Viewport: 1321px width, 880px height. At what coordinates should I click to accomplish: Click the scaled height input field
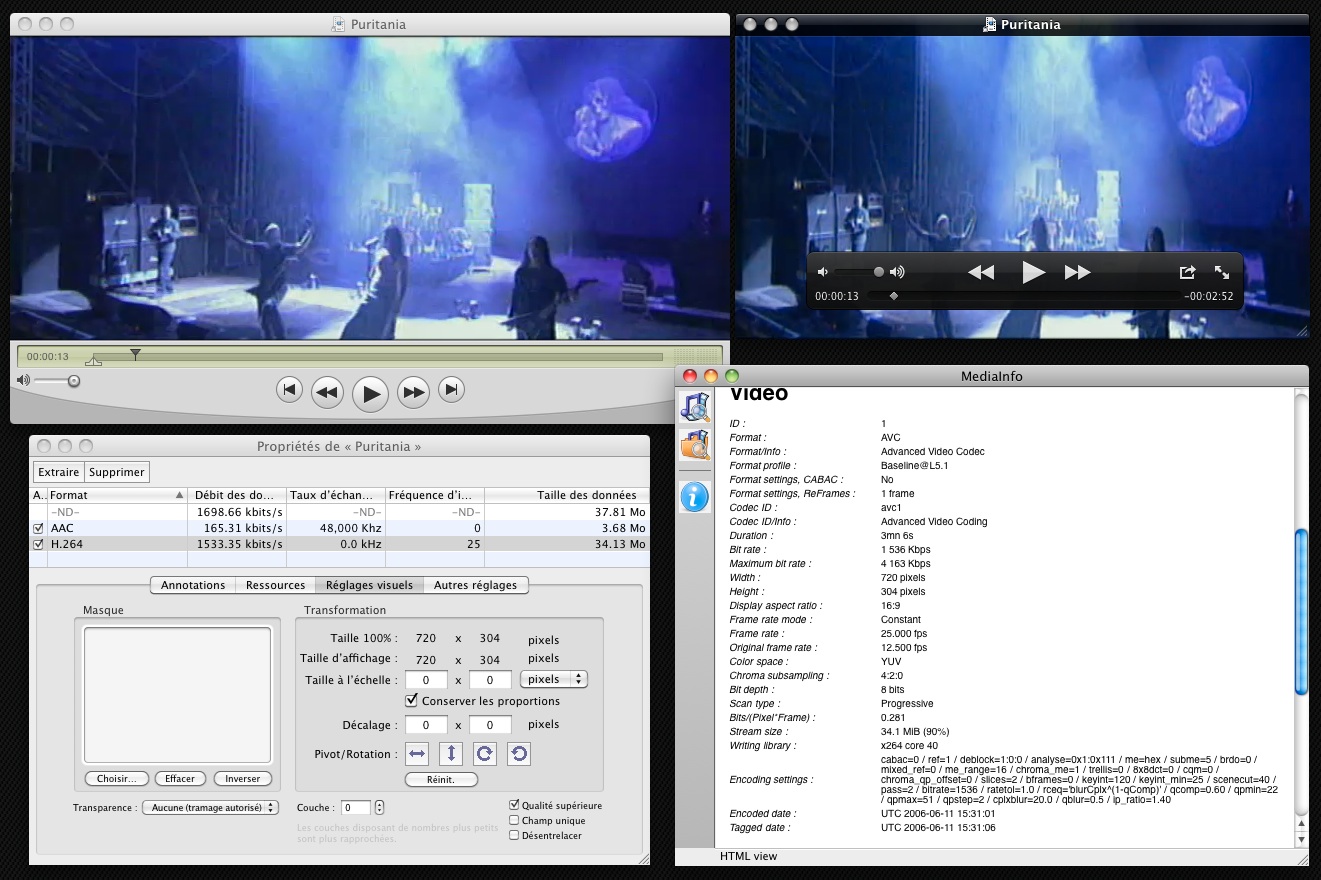[490, 680]
